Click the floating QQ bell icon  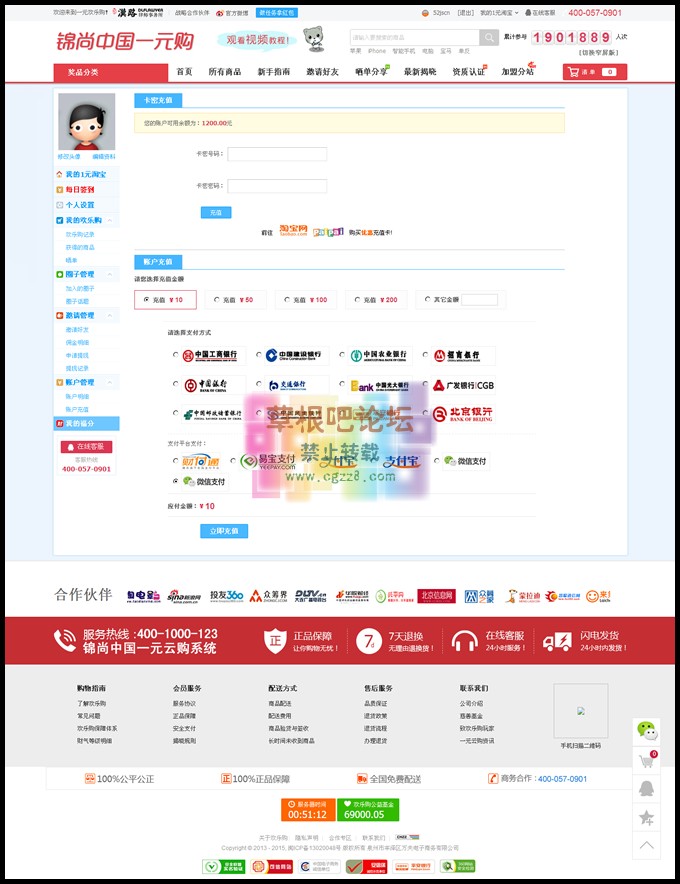[x=647, y=788]
